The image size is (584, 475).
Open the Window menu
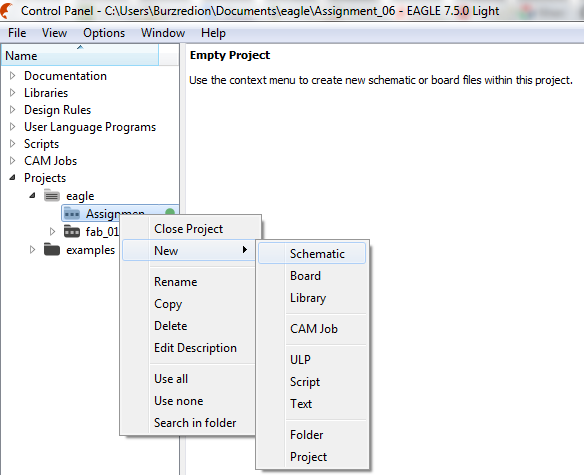pos(163,33)
